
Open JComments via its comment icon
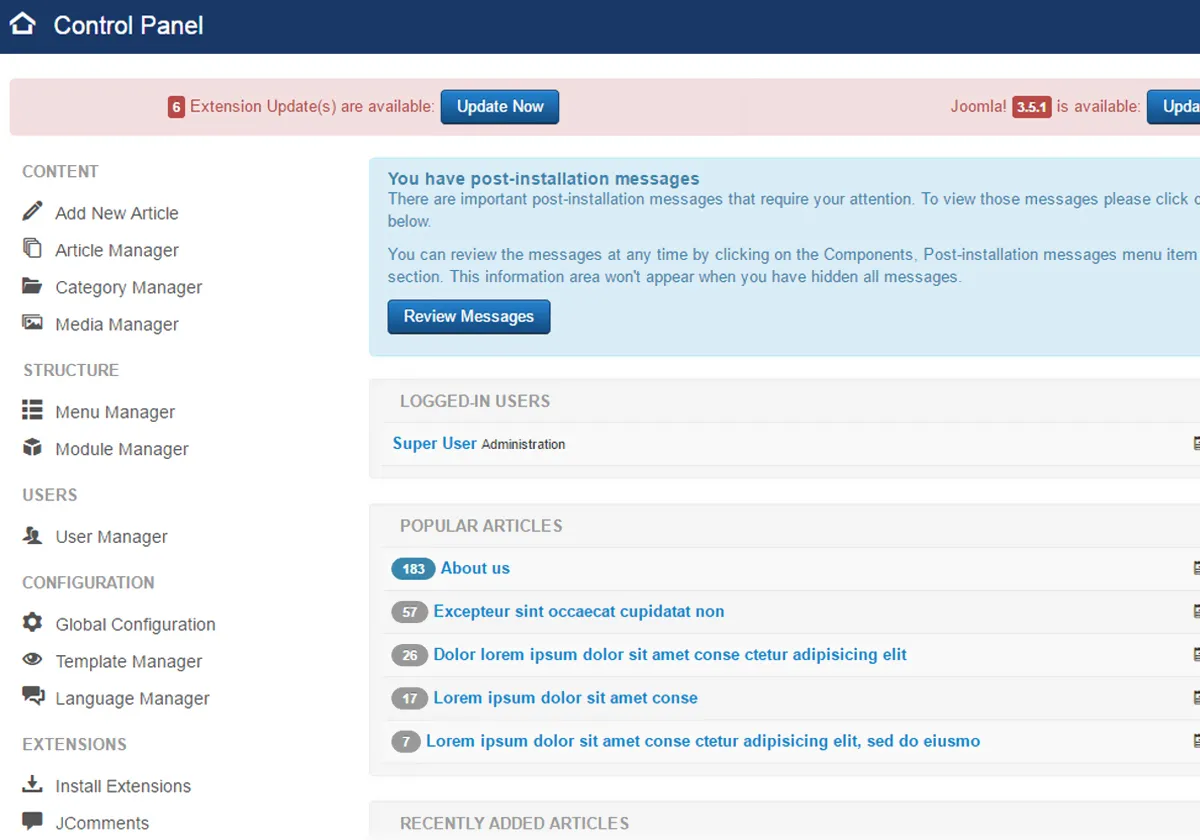pyautogui.click(x=33, y=820)
